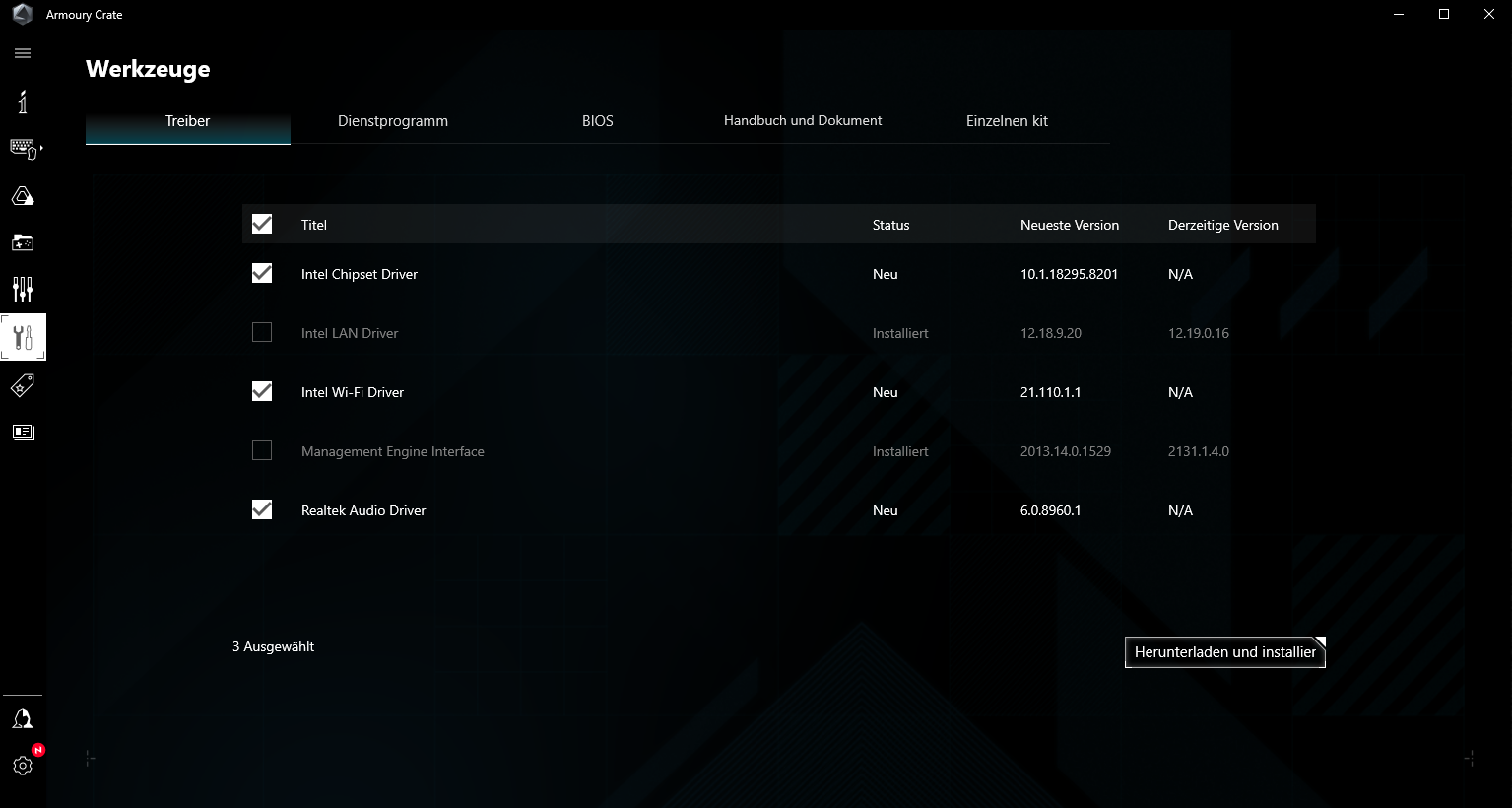Check the Management Engine Interface checkbox

coord(262,450)
